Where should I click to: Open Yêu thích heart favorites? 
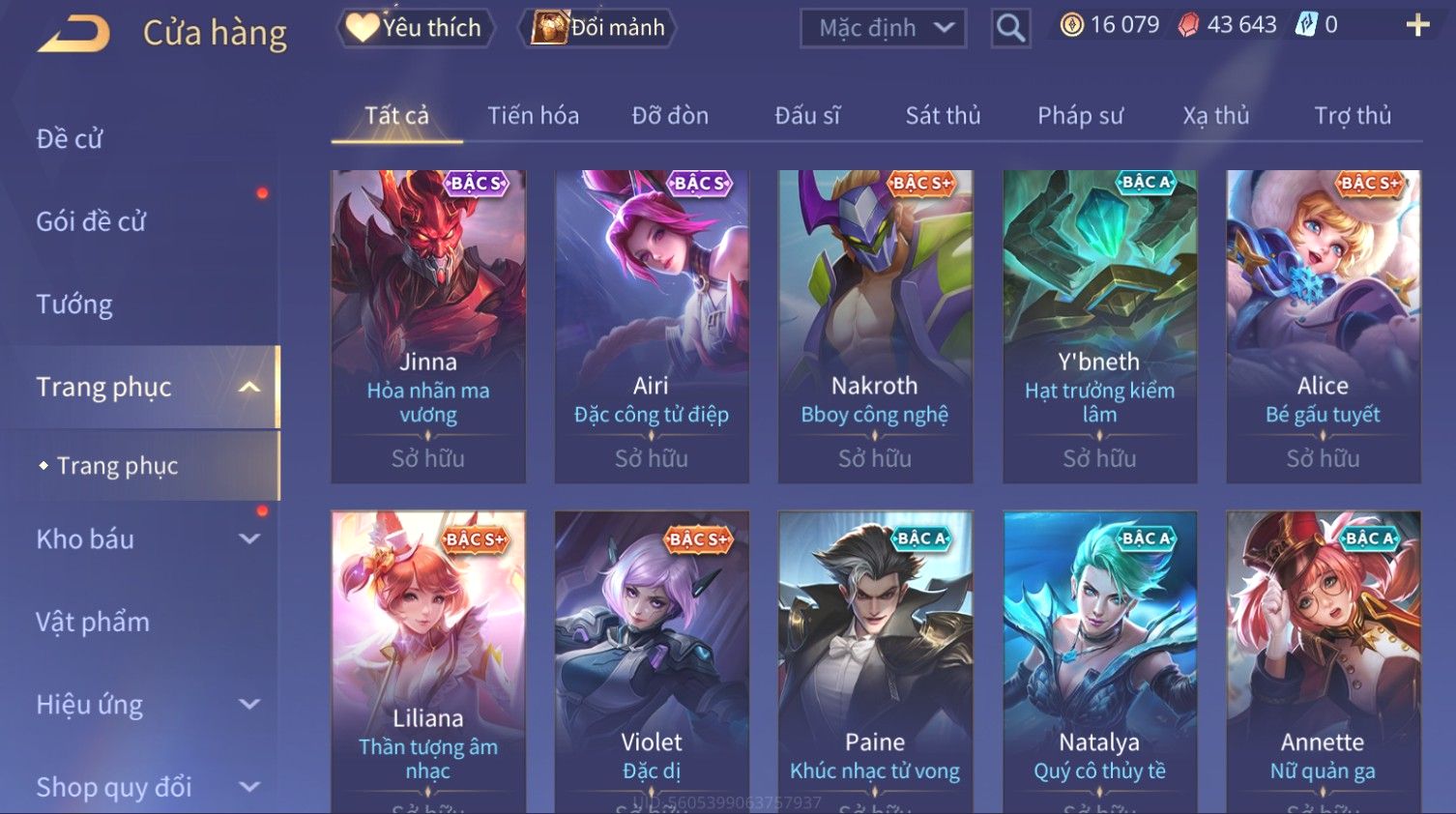(x=415, y=28)
